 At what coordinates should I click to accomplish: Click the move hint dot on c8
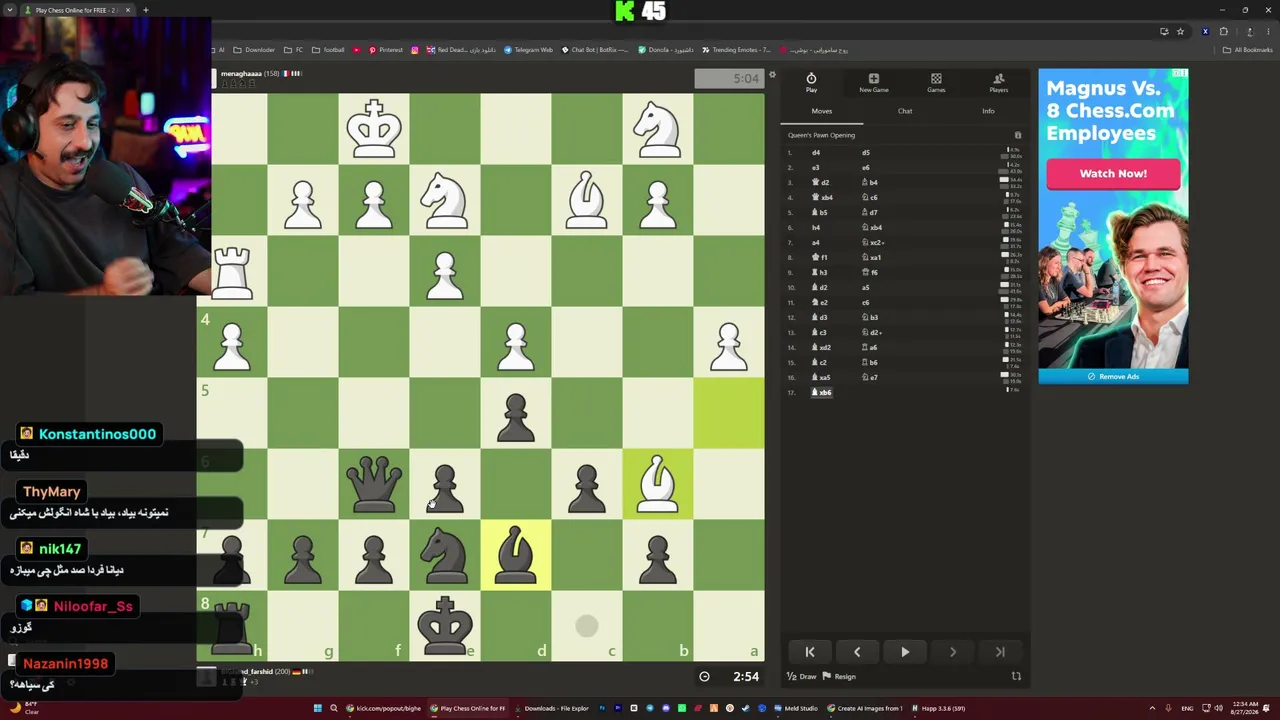click(587, 626)
